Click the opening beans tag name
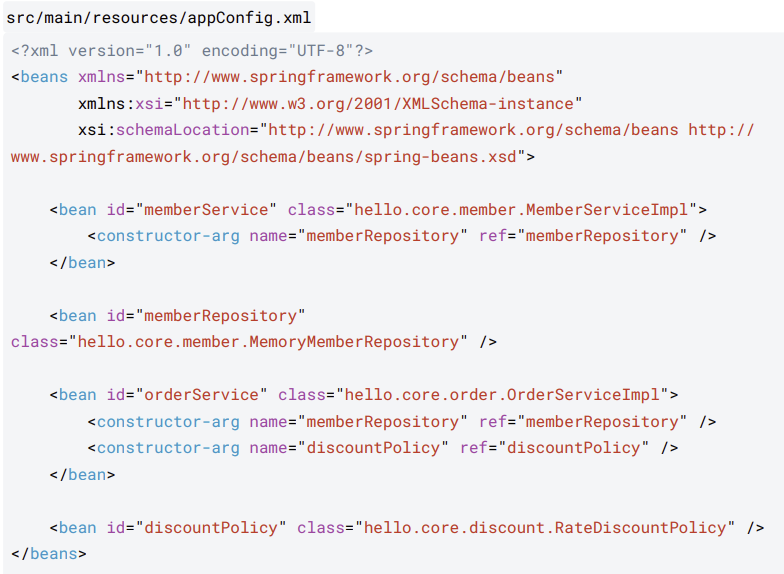This screenshot has width=784, height=574. coord(44,77)
